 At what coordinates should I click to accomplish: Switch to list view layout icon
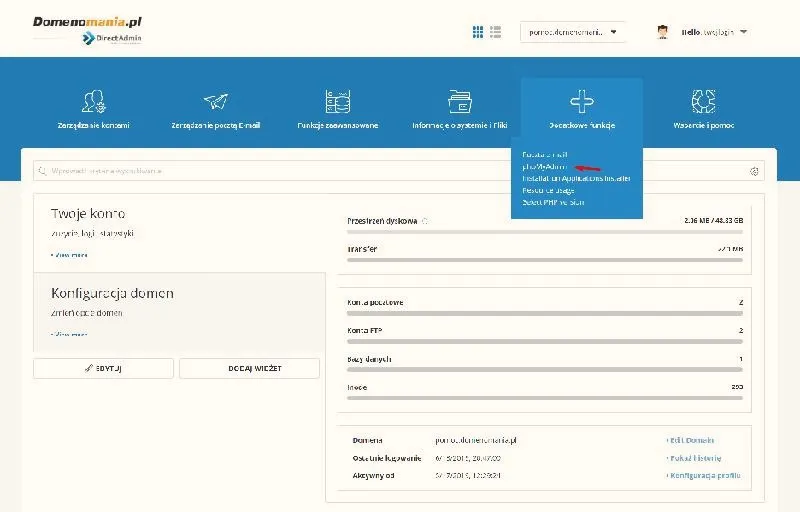coord(495,32)
